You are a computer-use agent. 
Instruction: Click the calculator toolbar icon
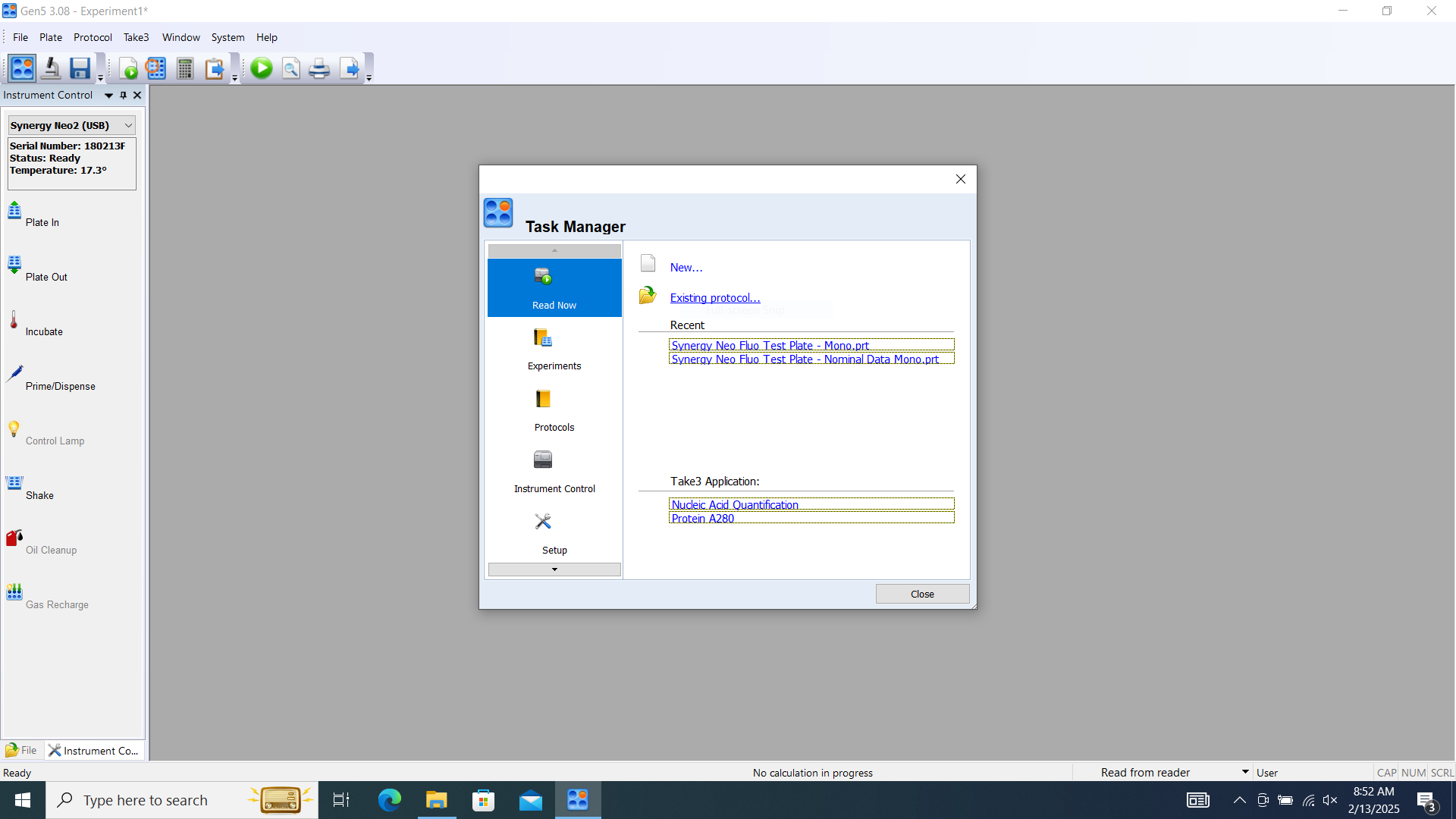pos(185,69)
